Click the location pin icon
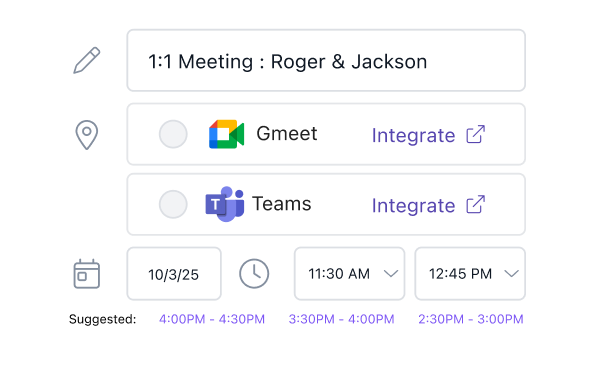The width and height of the screenshot is (596, 373). tap(87, 135)
